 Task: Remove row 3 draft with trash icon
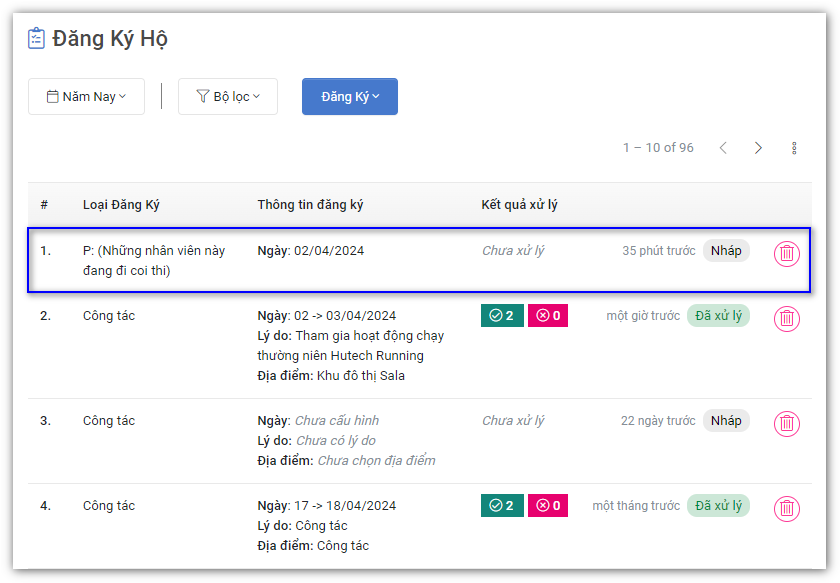(787, 424)
